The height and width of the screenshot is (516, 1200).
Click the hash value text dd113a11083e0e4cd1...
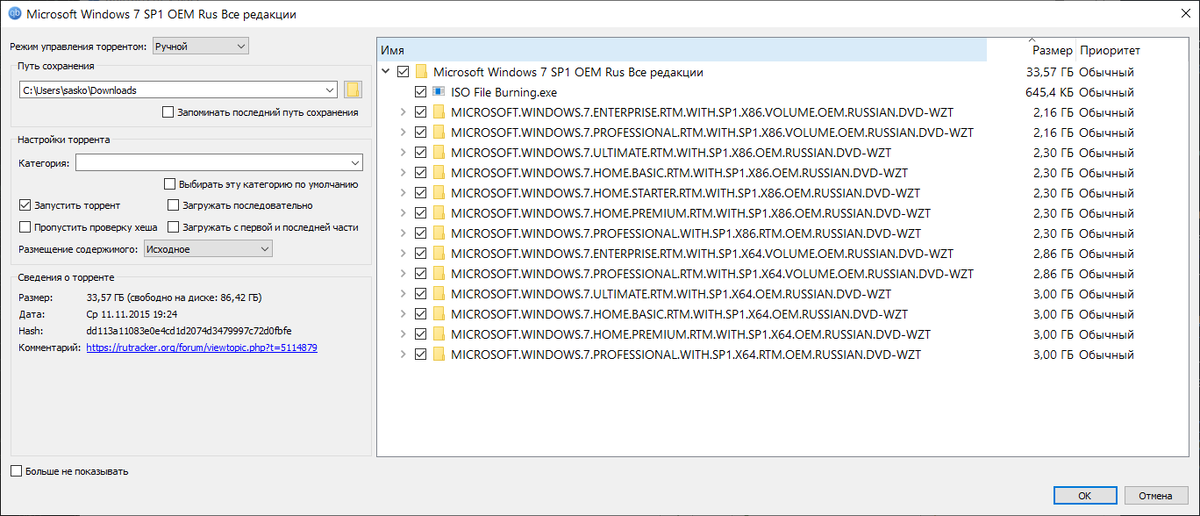click(189, 331)
